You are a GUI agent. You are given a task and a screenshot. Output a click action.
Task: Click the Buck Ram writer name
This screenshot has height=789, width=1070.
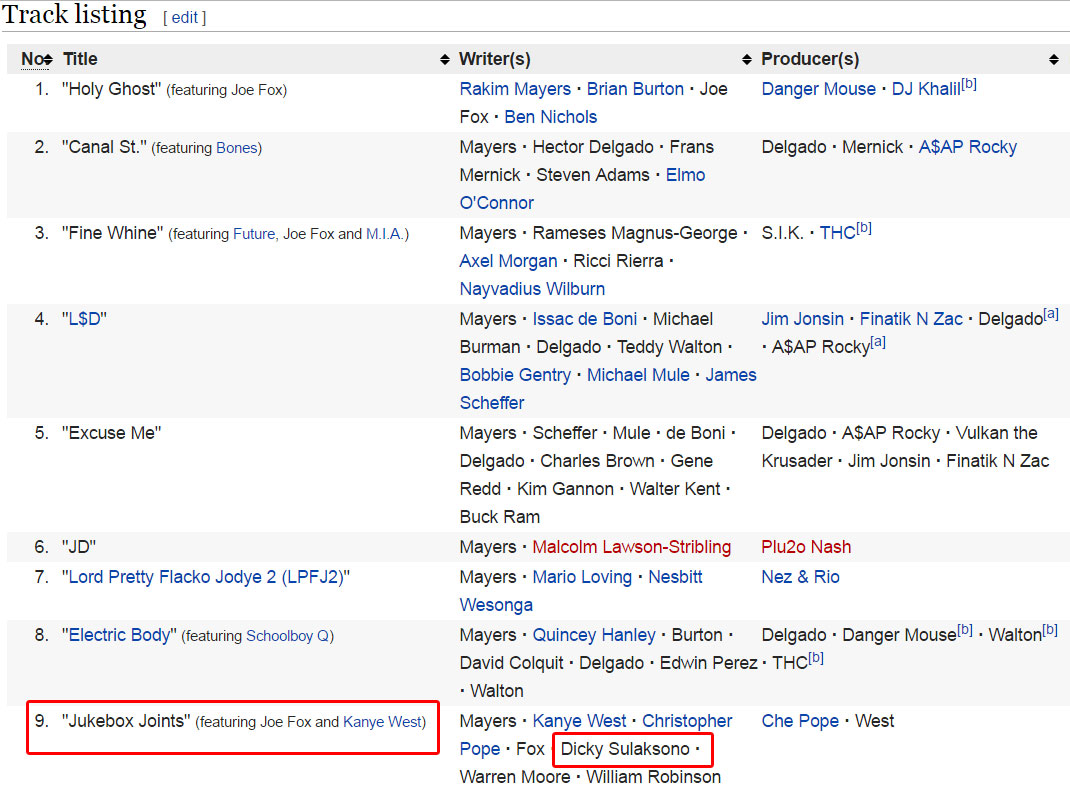[x=500, y=517]
